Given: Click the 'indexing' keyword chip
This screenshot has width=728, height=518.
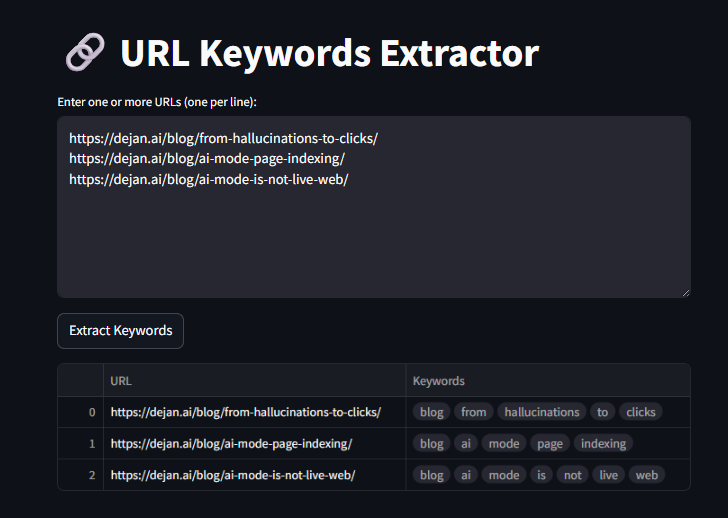Looking at the screenshot, I should pos(603,443).
